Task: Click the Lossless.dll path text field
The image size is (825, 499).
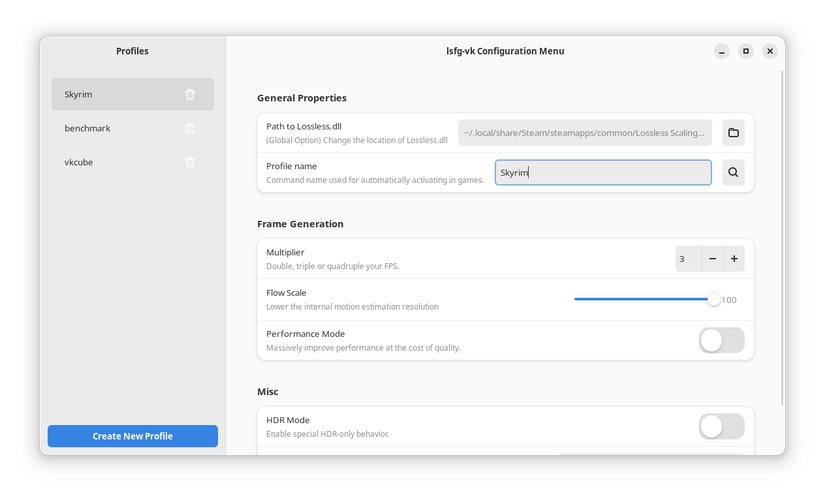Action: (585, 133)
